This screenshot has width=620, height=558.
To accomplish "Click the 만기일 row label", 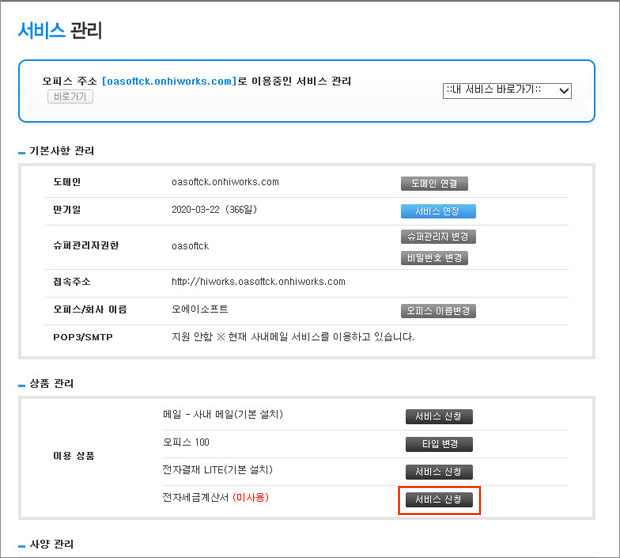I will coord(67,210).
